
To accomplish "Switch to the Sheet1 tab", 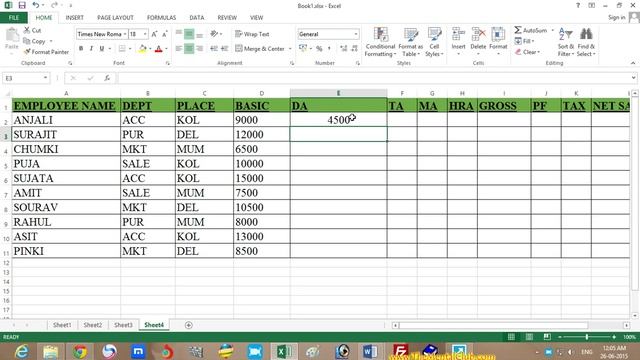I will pos(62,325).
